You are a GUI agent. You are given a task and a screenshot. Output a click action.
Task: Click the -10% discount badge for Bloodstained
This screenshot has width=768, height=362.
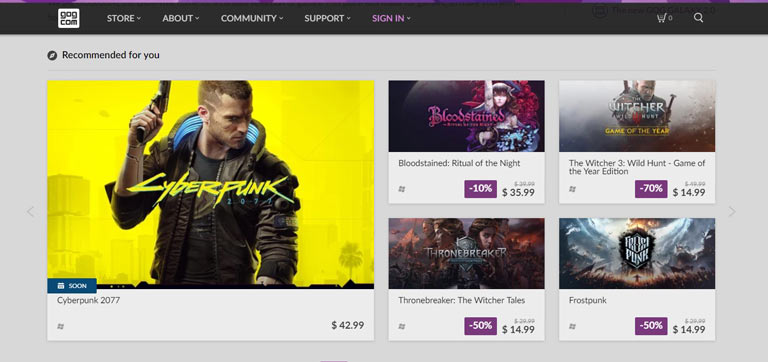click(x=480, y=189)
